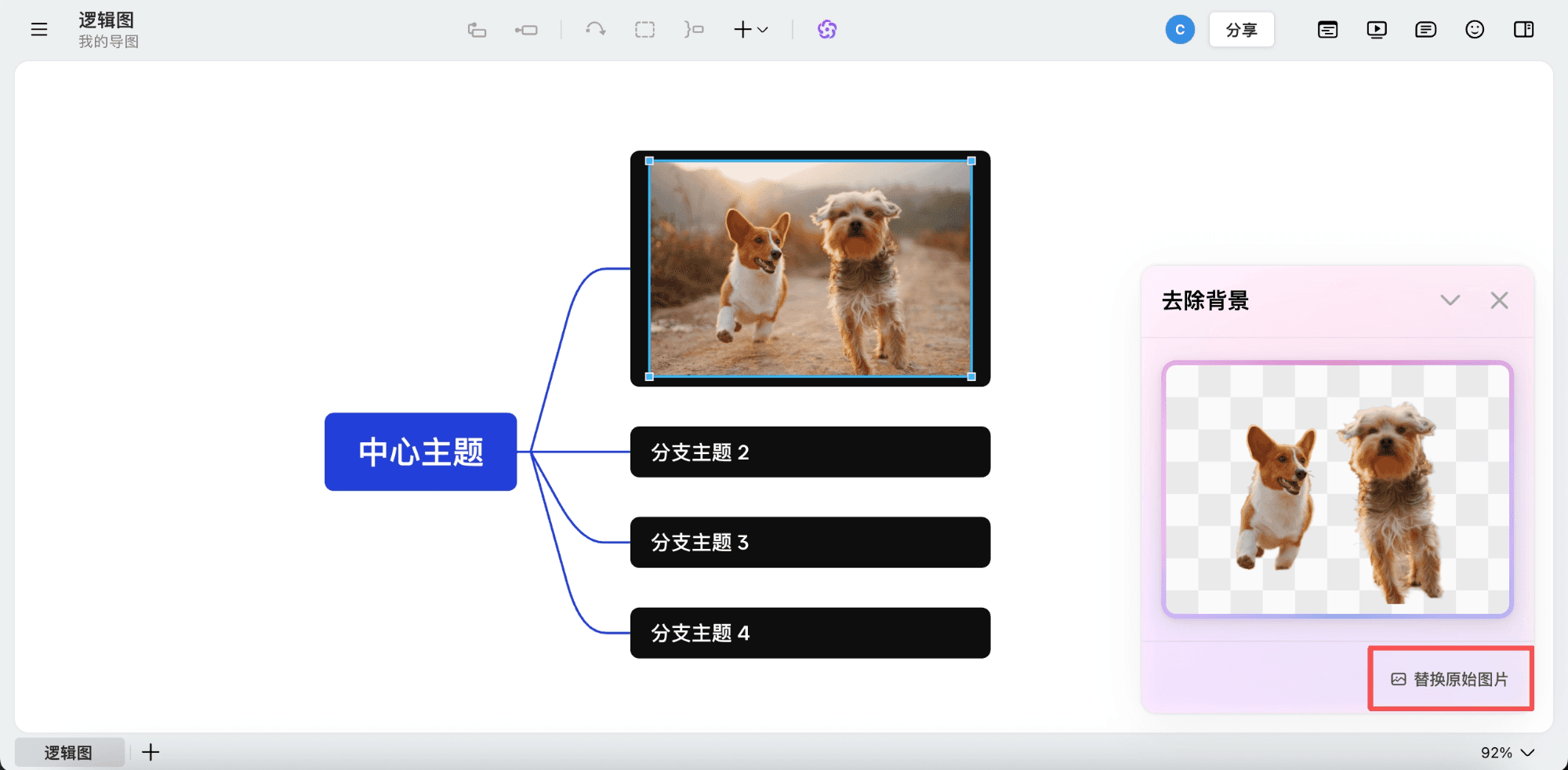Open the feedback comment bubble icon
Screen dimensions: 1568x770
[x=1425, y=29]
